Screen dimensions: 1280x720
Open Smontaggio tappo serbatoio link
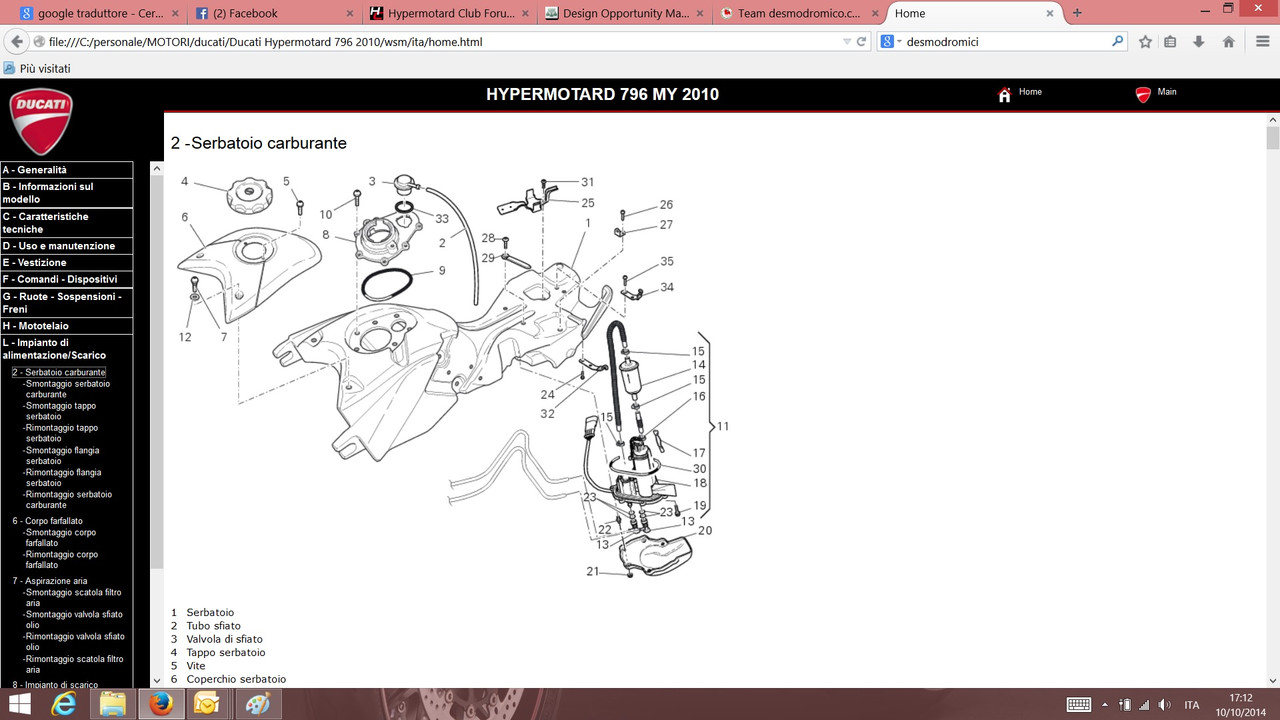point(60,411)
